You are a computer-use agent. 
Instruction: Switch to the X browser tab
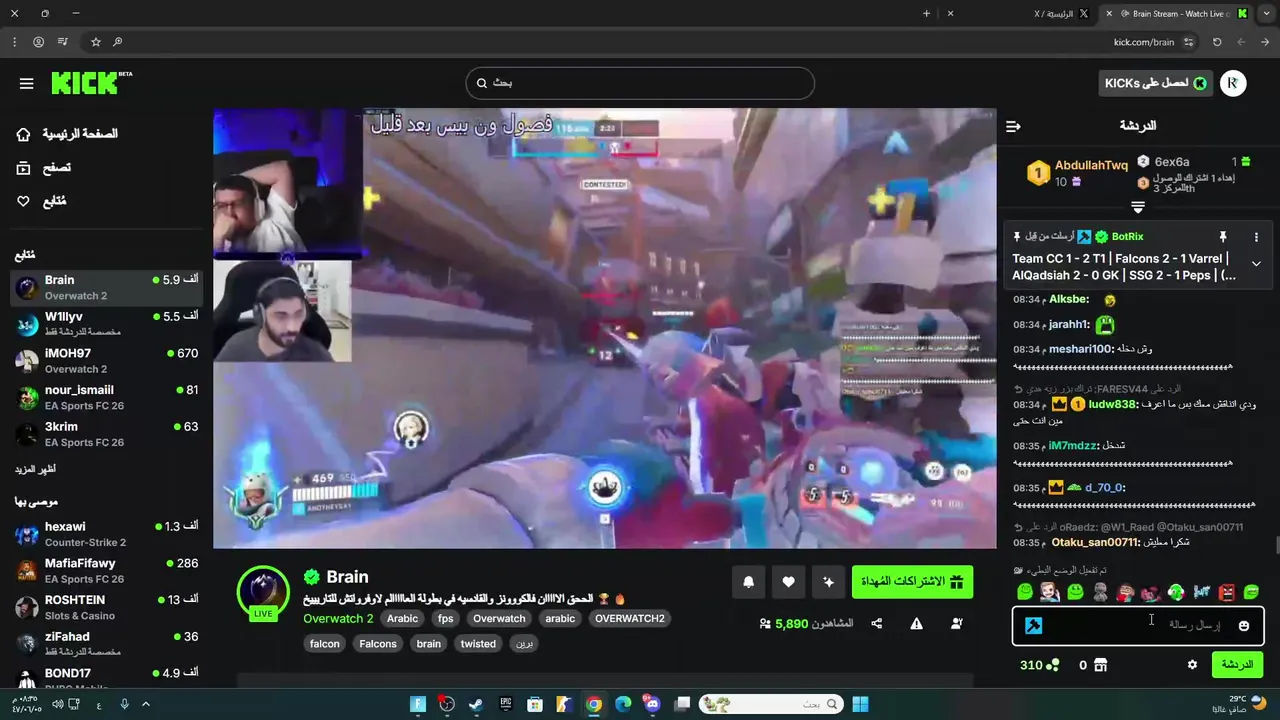pyautogui.click(x=1020, y=14)
